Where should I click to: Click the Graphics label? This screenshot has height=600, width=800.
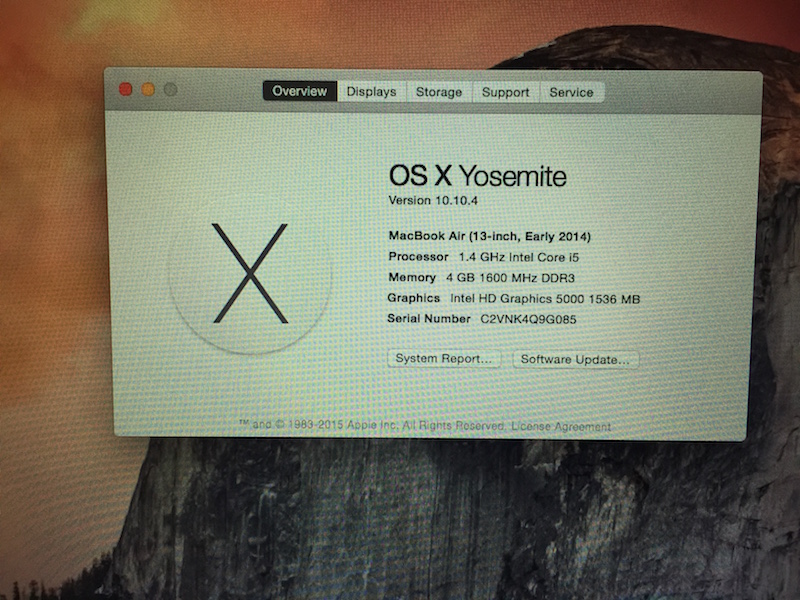pos(414,298)
